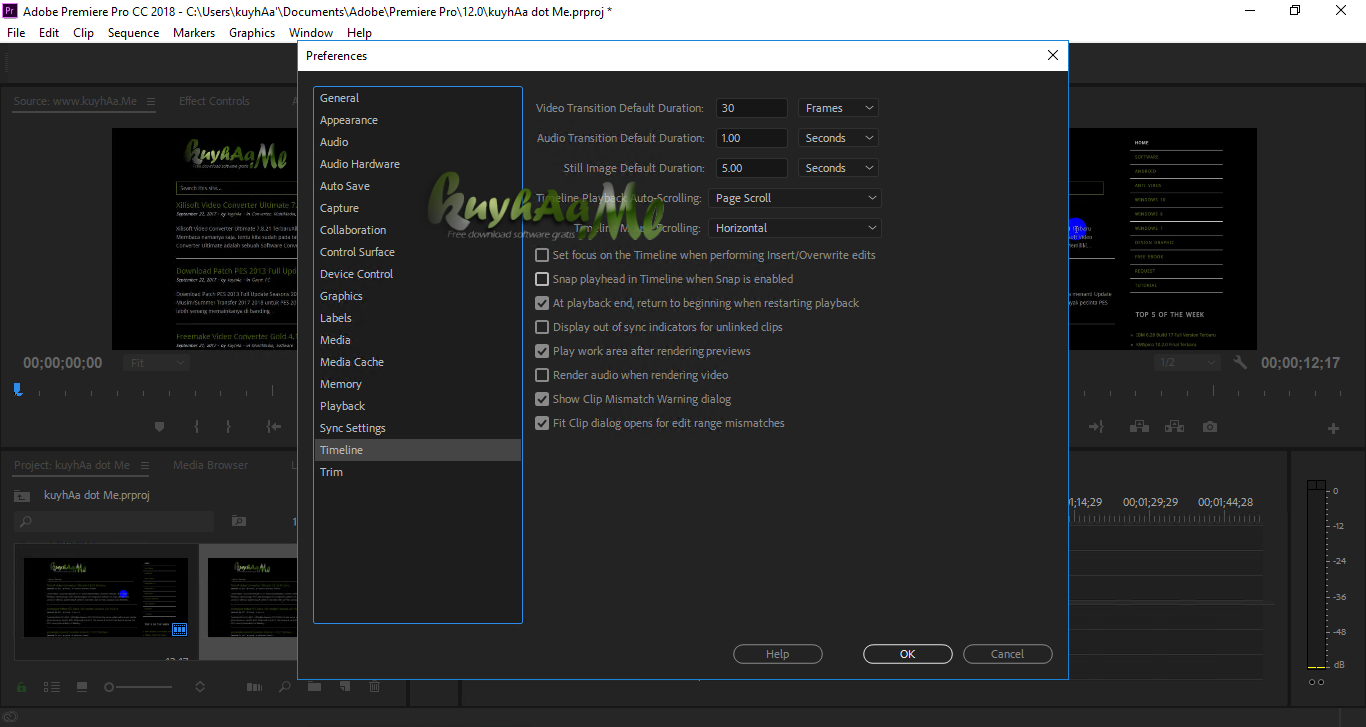
Task: Open the Frames unit dropdown for video transition
Action: click(x=838, y=108)
